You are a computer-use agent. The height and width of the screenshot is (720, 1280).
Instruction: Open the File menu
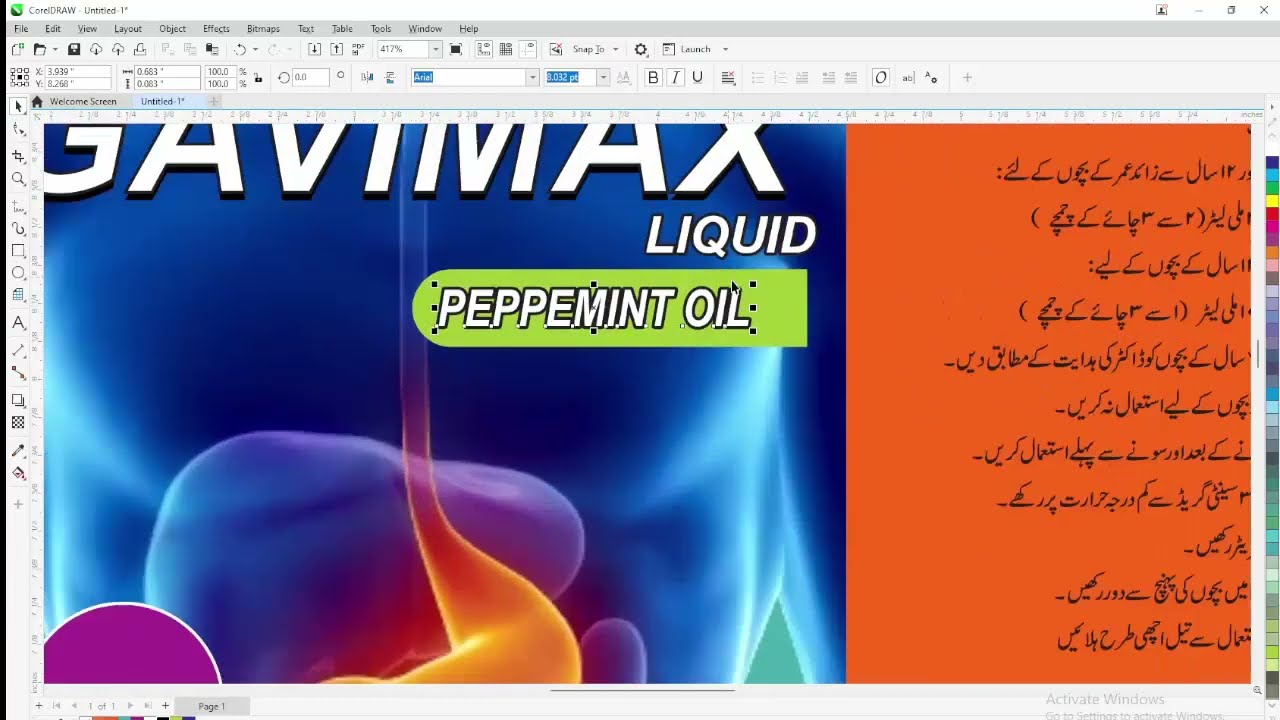coord(20,28)
